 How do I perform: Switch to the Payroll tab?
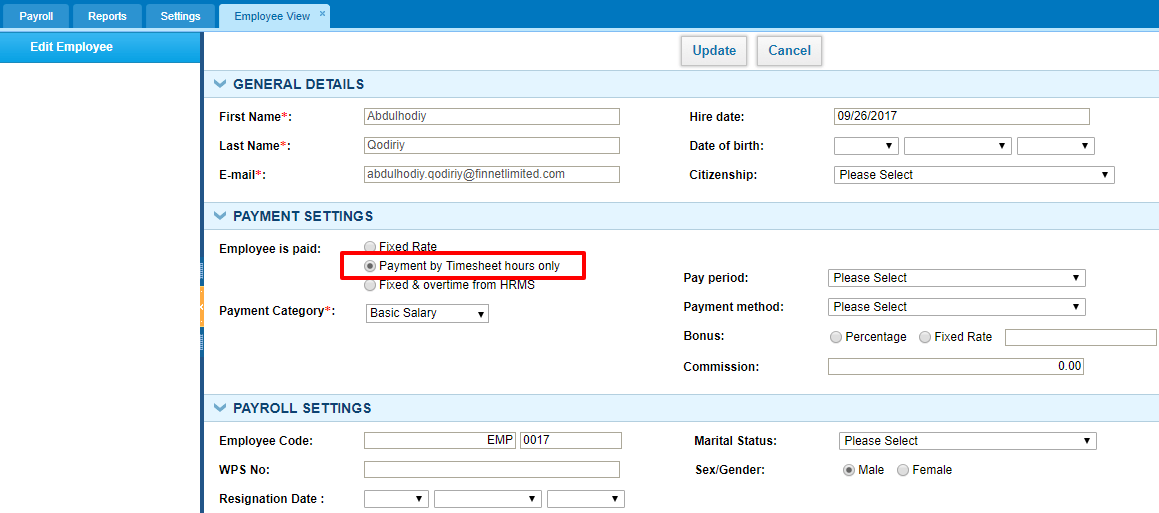(x=36, y=16)
